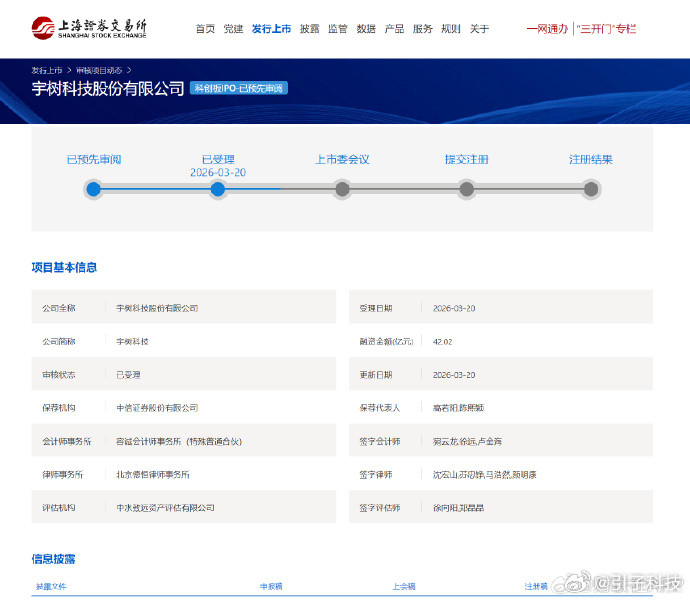
Task: Go to 发行上市 breadcrumb
Action: click(x=47, y=70)
